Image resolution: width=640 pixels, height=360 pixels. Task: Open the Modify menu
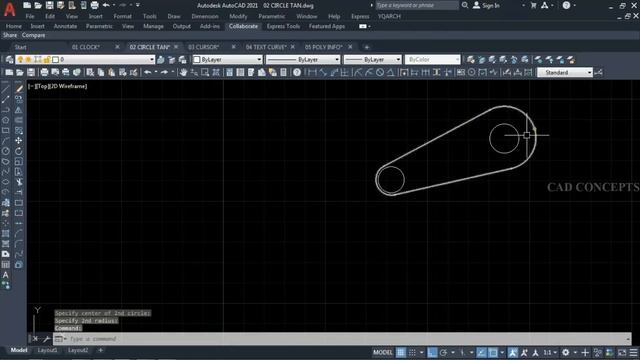click(238, 16)
